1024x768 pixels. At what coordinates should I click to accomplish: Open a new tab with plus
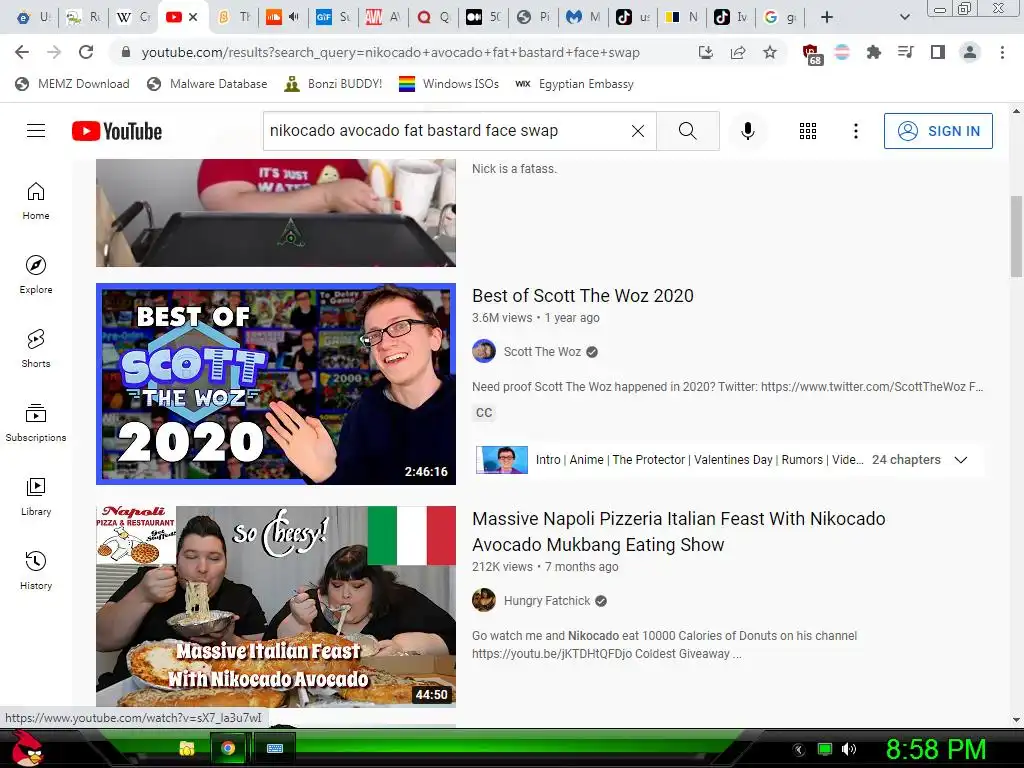827,18
